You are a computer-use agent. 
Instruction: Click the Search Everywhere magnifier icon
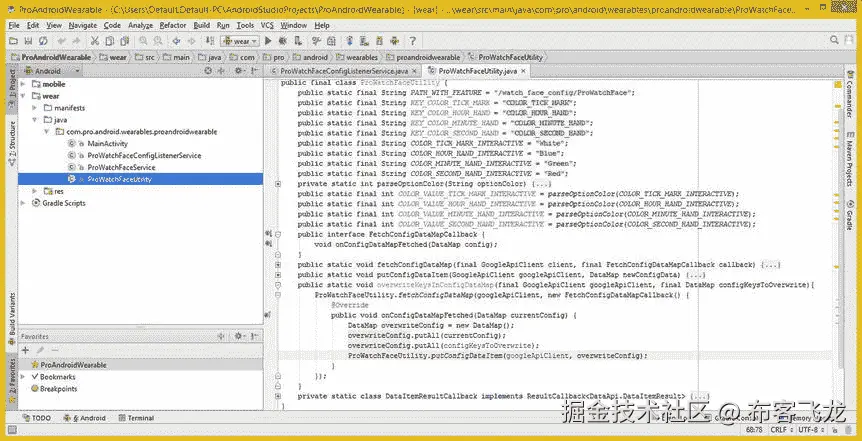click(835, 40)
